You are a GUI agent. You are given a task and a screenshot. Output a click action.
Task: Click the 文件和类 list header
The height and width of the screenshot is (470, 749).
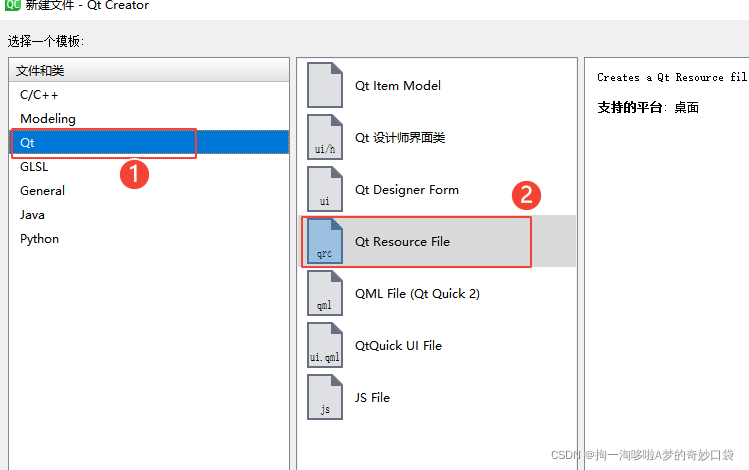coord(149,70)
